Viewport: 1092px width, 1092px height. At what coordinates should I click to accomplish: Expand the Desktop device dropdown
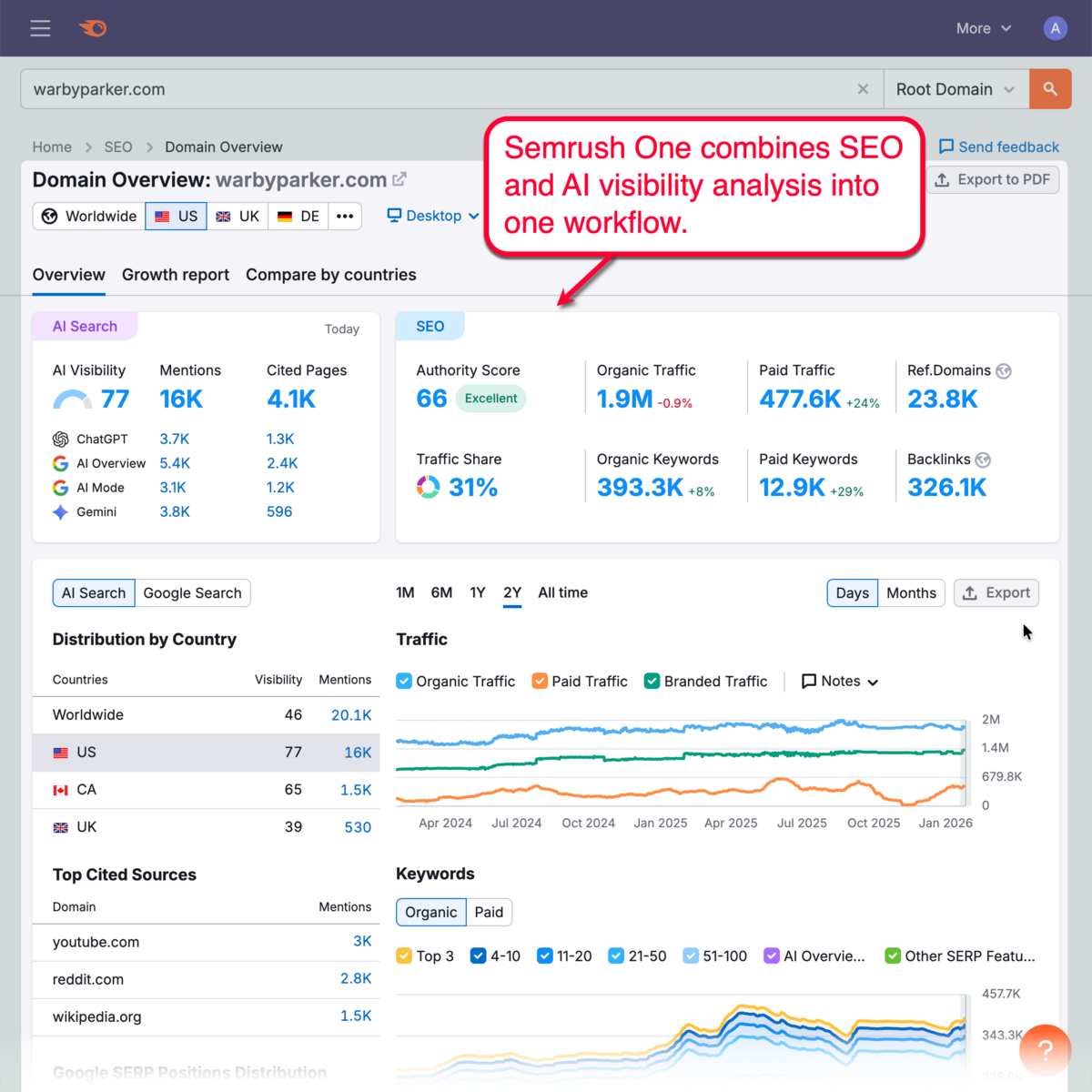coord(432,216)
